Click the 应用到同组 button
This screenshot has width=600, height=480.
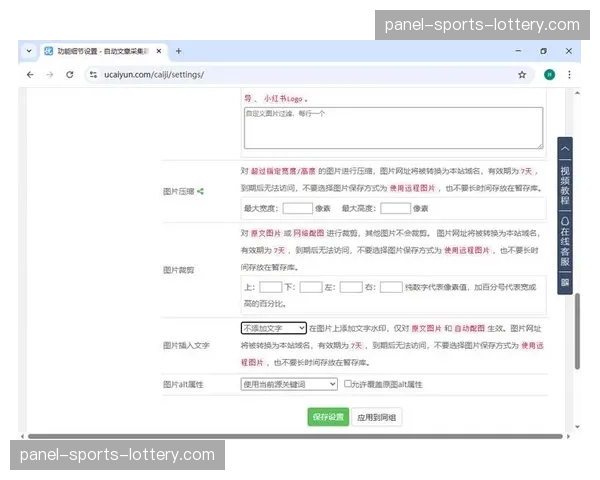377,417
